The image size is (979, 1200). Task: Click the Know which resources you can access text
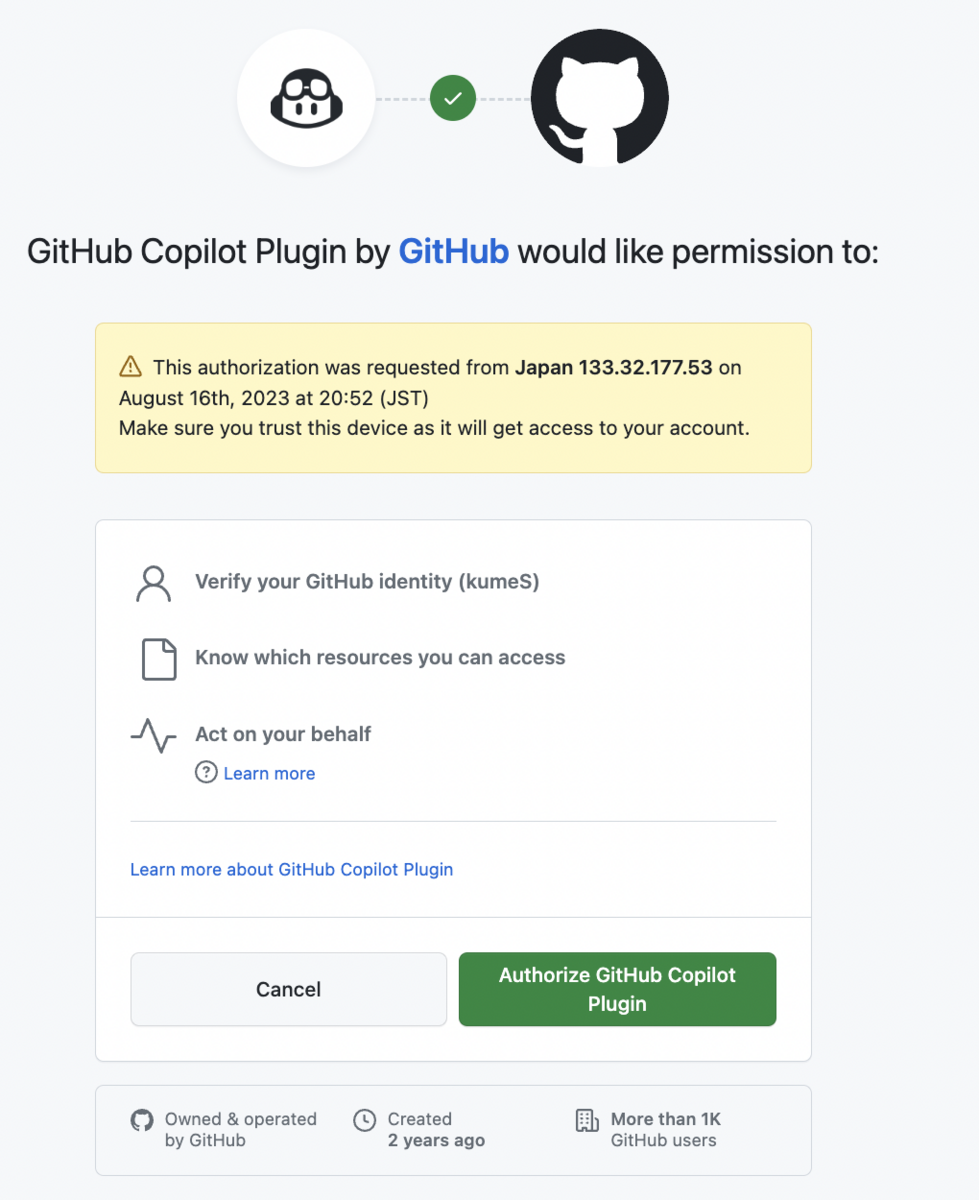pyautogui.click(x=380, y=658)
